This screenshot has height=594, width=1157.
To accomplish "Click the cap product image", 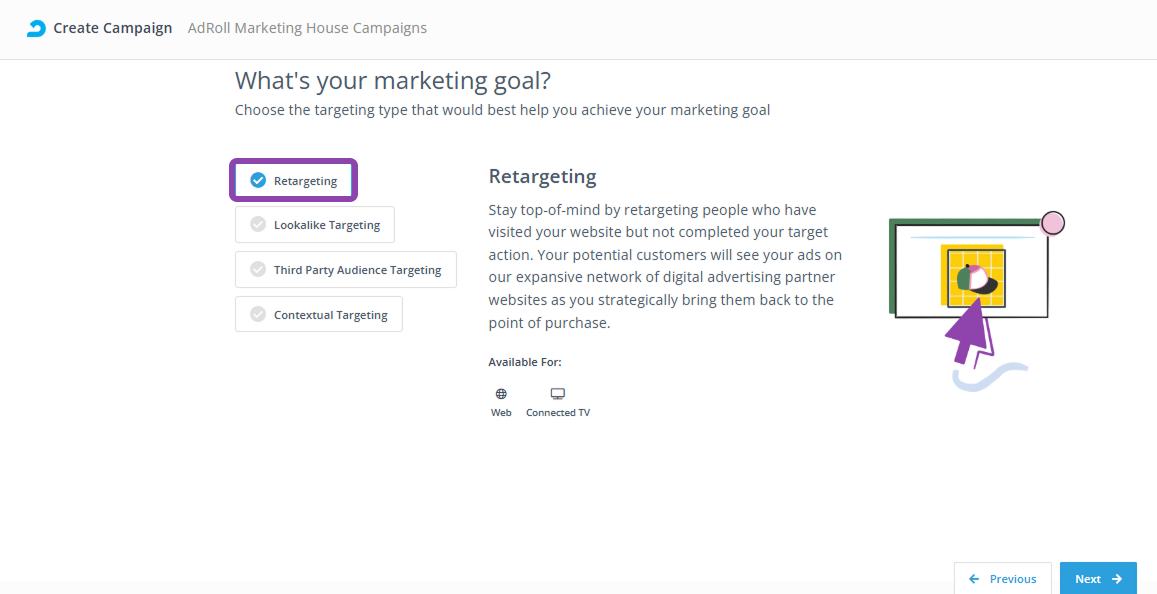I will [976, 279].
